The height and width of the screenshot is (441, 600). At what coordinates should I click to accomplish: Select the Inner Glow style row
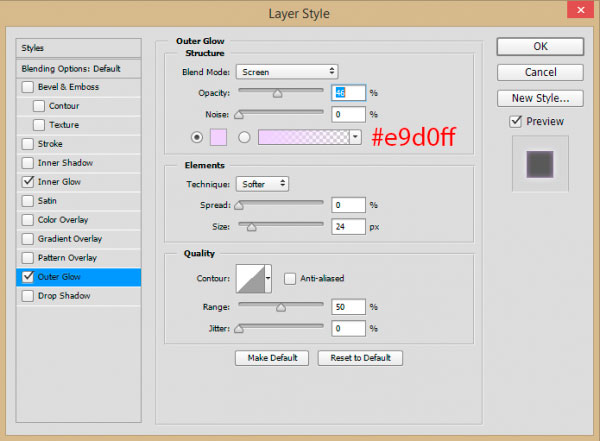78,182
